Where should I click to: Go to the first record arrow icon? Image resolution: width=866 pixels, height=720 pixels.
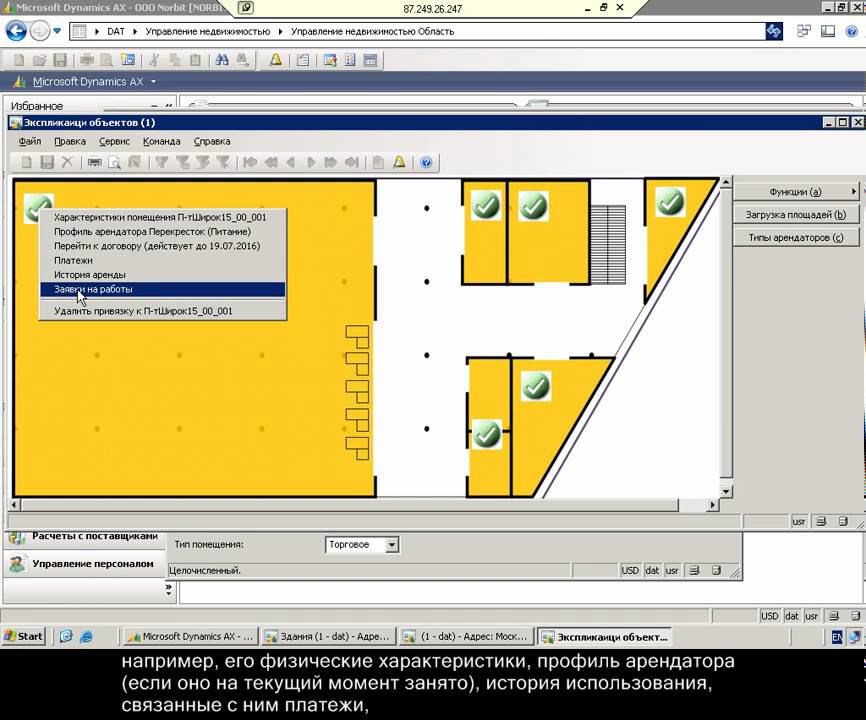[x=250, y=162]
